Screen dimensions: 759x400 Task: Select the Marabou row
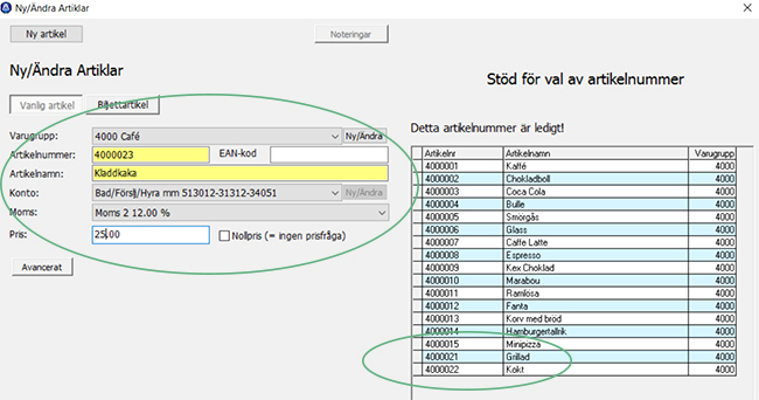[x=574, y=280]
